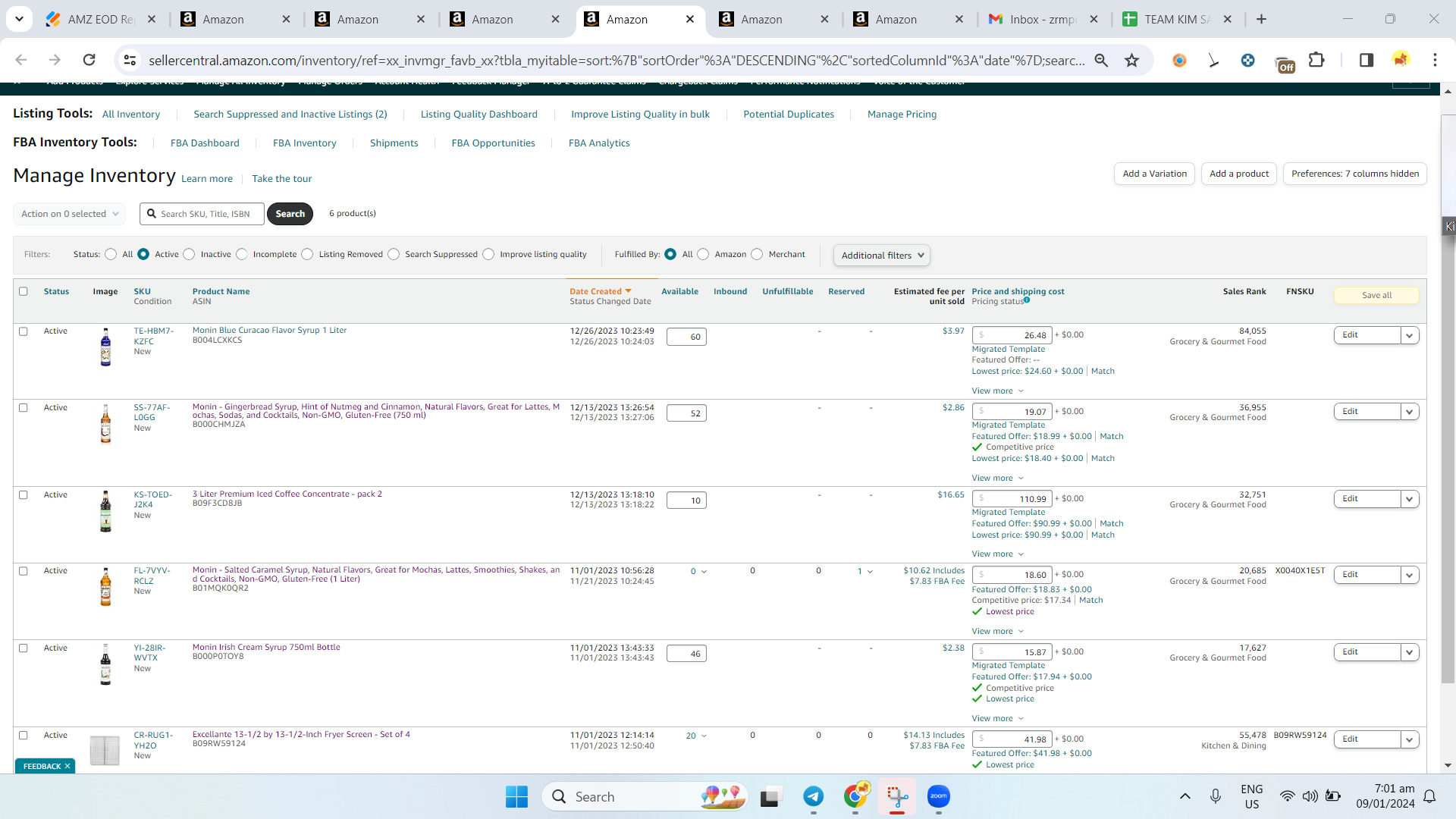Reload the Seller Central page
Screen dimensions: 1456x819
coord(89,60)
